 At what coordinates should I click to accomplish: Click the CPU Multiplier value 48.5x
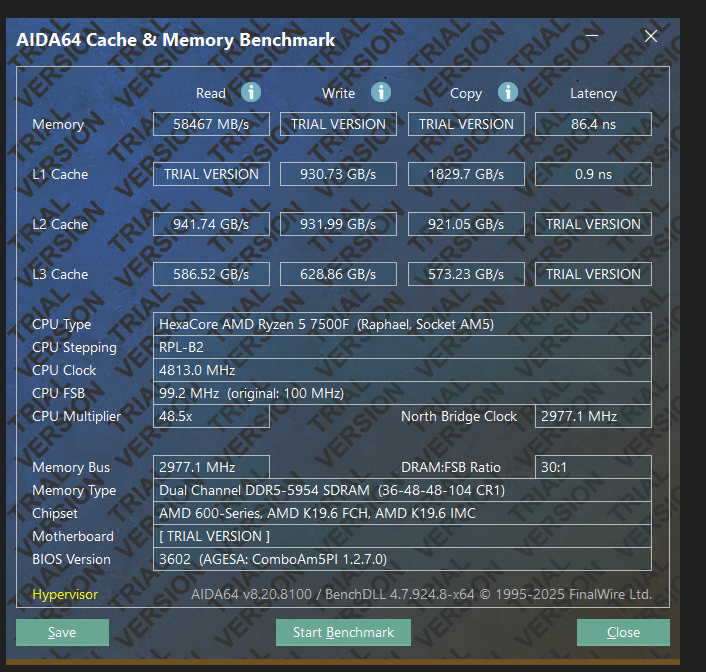[211, 416]
